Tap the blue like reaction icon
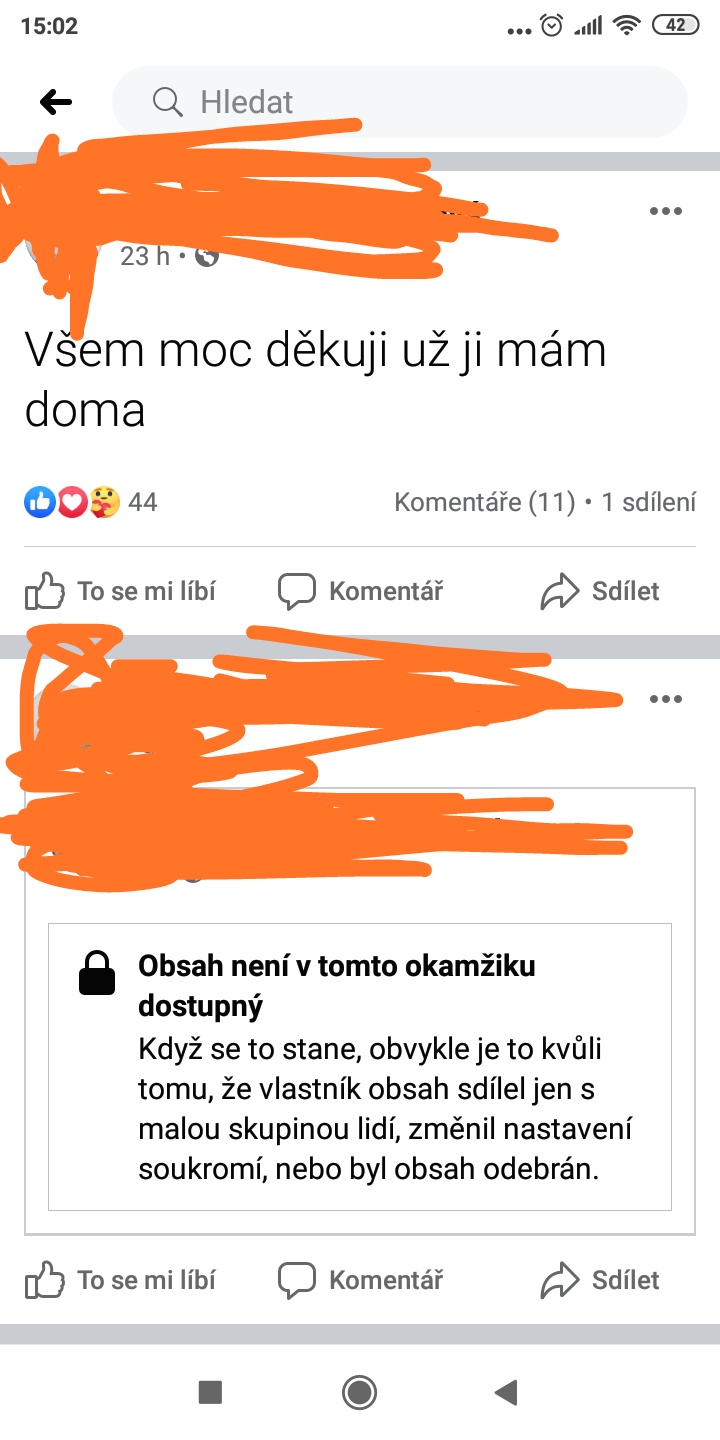720x1440 pixels. point(39,502)
